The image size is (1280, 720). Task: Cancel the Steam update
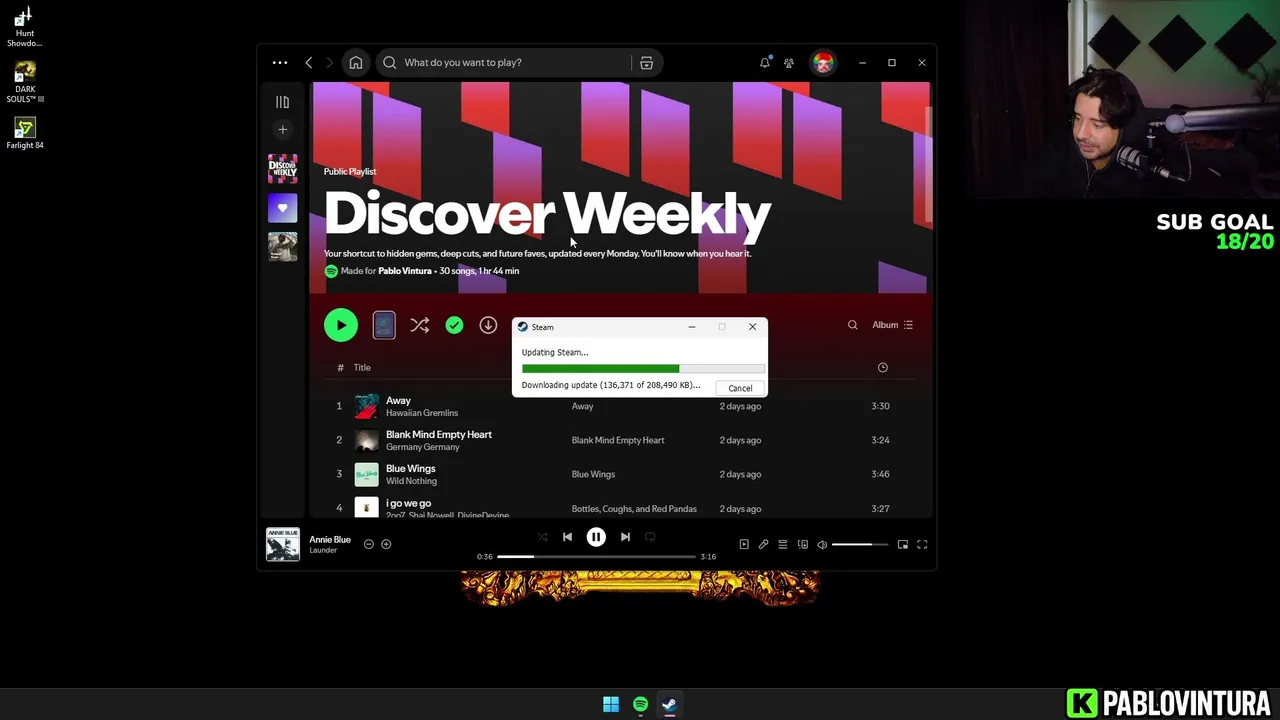[x=740, y=388]
